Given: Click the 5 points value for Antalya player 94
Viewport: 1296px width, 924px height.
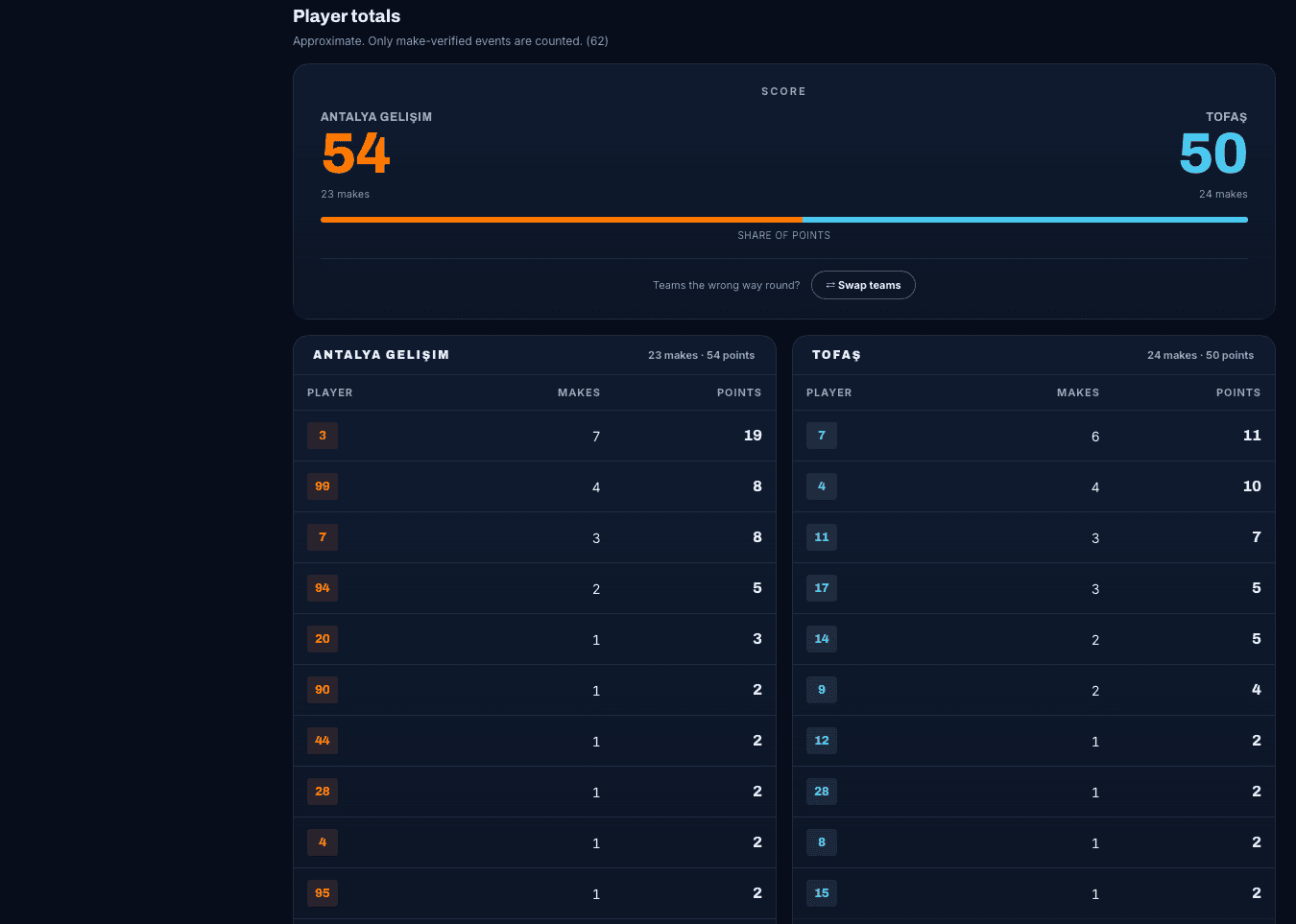Looking at the screenshot, I should click(757, 588).
